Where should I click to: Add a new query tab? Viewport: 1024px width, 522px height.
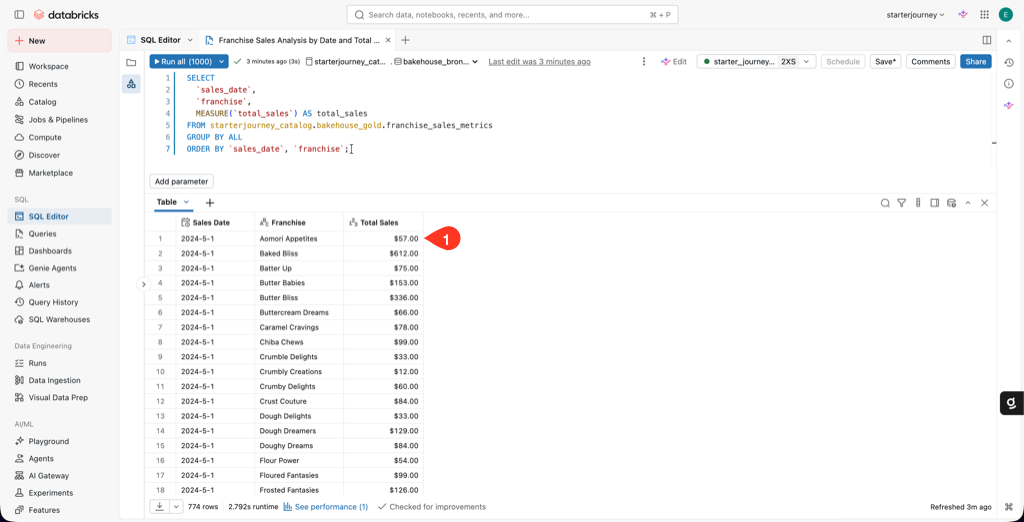(406, 40)
